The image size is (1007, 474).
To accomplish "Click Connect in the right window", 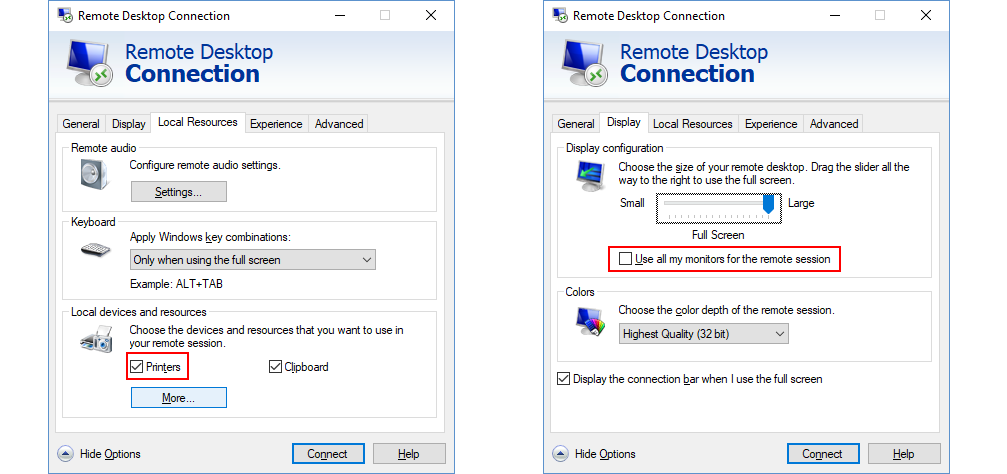I will [822, 454].
